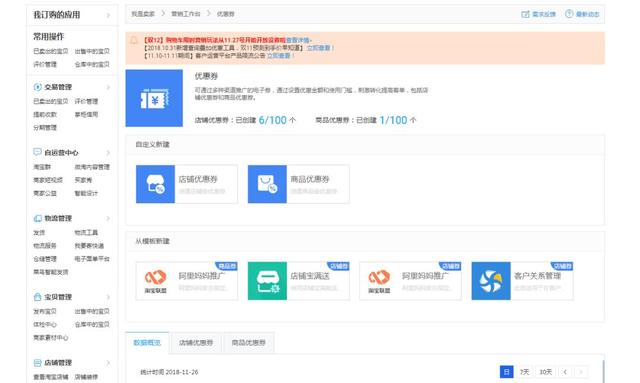The image size is (640, 383).
Task: Click the 客户关系管理 pinwheel icon
Action: tap(491, 281)
